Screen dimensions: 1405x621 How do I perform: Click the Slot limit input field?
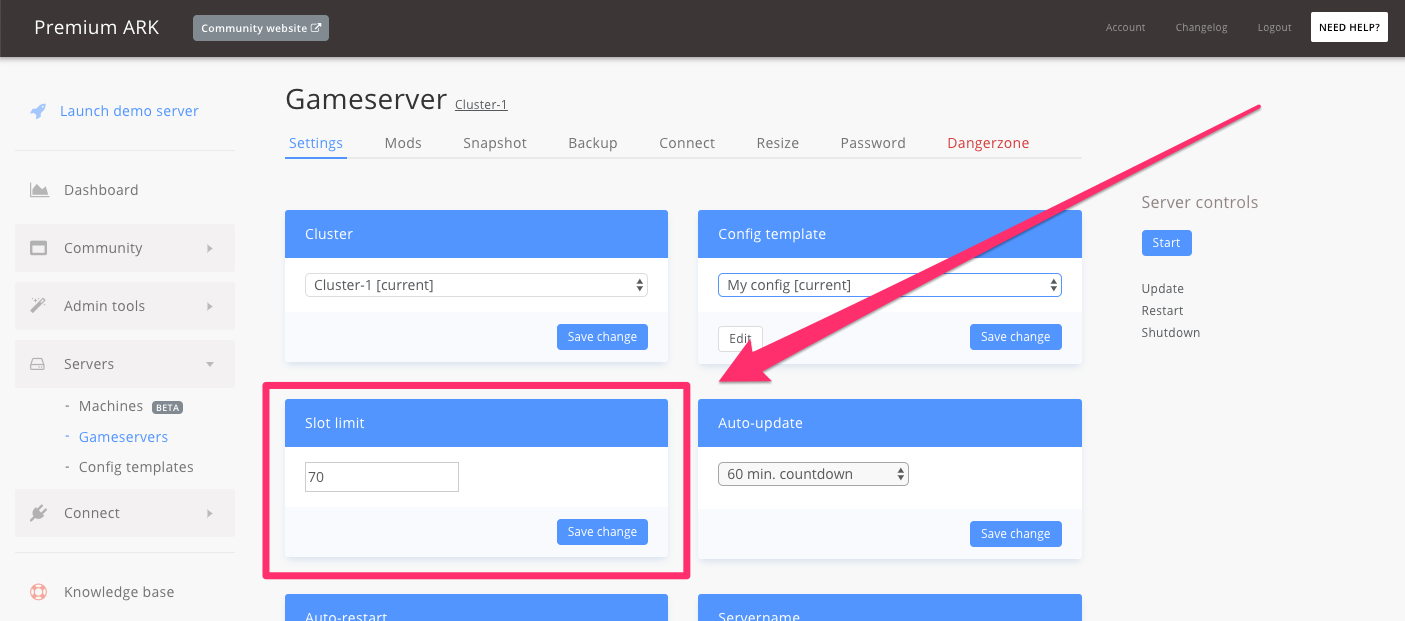[382, 477]
